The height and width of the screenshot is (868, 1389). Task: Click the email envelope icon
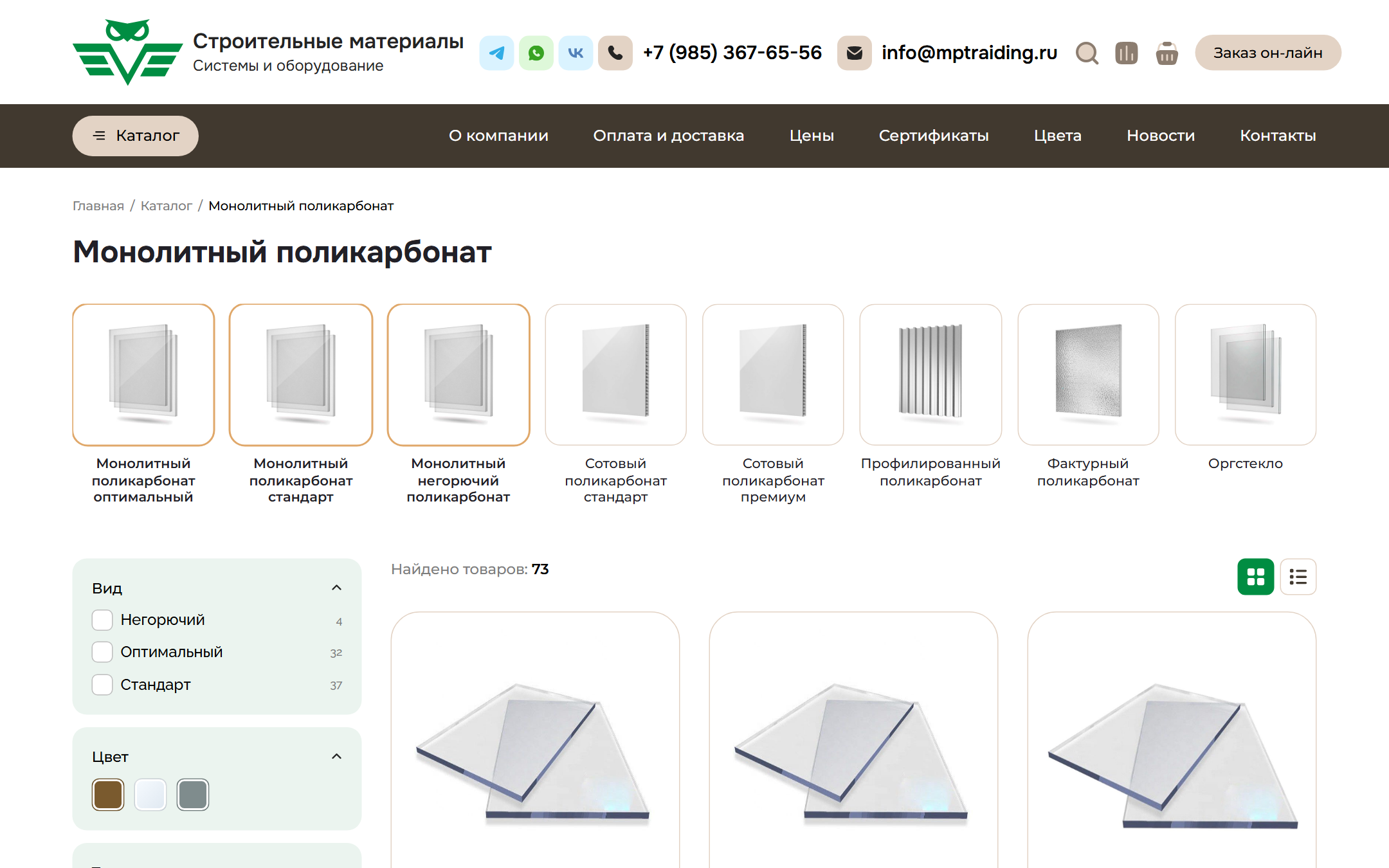coord(854,53)
